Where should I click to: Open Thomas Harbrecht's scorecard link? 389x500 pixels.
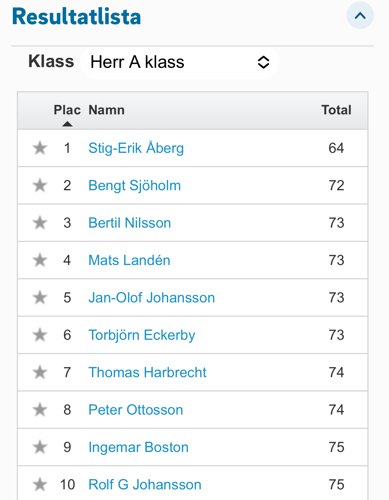click(x=147, y=372)
